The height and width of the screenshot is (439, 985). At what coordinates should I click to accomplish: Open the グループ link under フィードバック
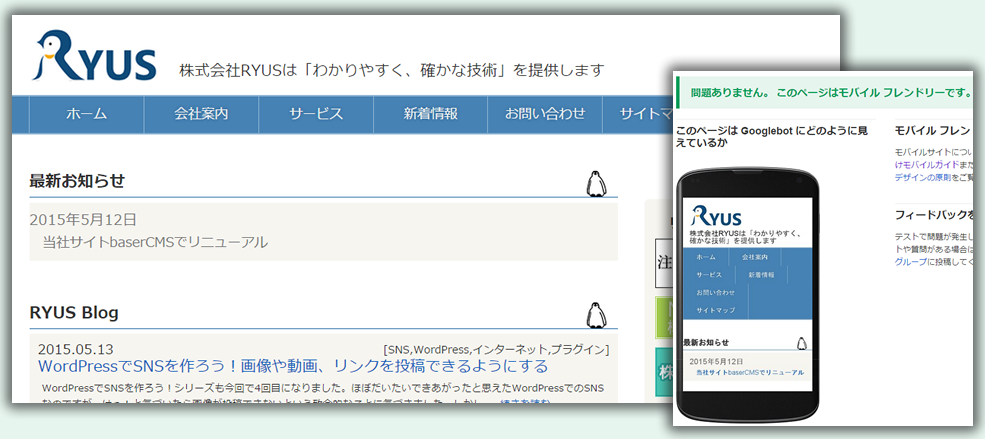tap(910, 262)
